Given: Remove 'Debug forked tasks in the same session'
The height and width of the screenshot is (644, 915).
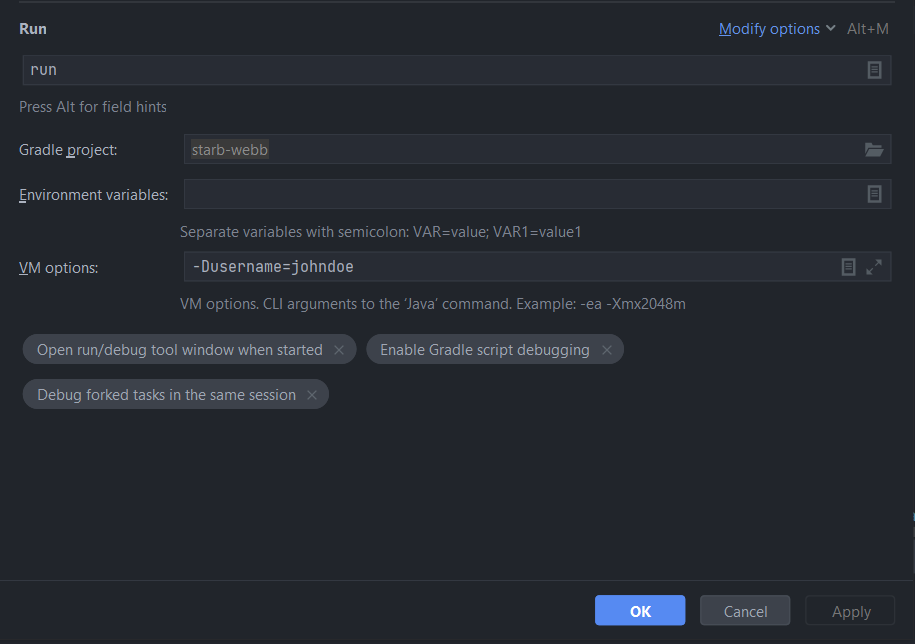Looking at the screenshot, I should pos(312,395).
